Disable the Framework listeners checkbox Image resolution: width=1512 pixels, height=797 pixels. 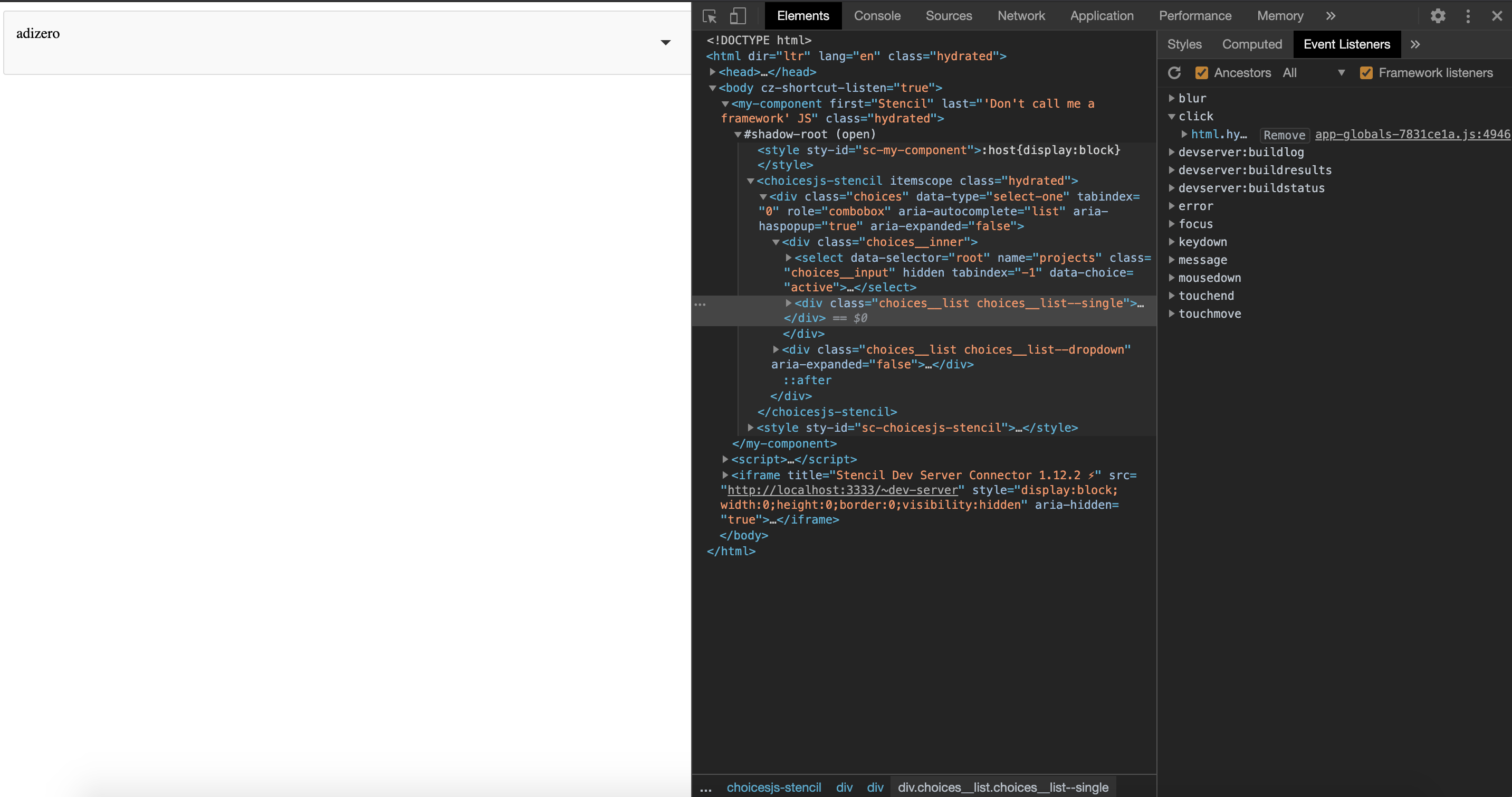pyautogui.click(x=1367, y=72)
